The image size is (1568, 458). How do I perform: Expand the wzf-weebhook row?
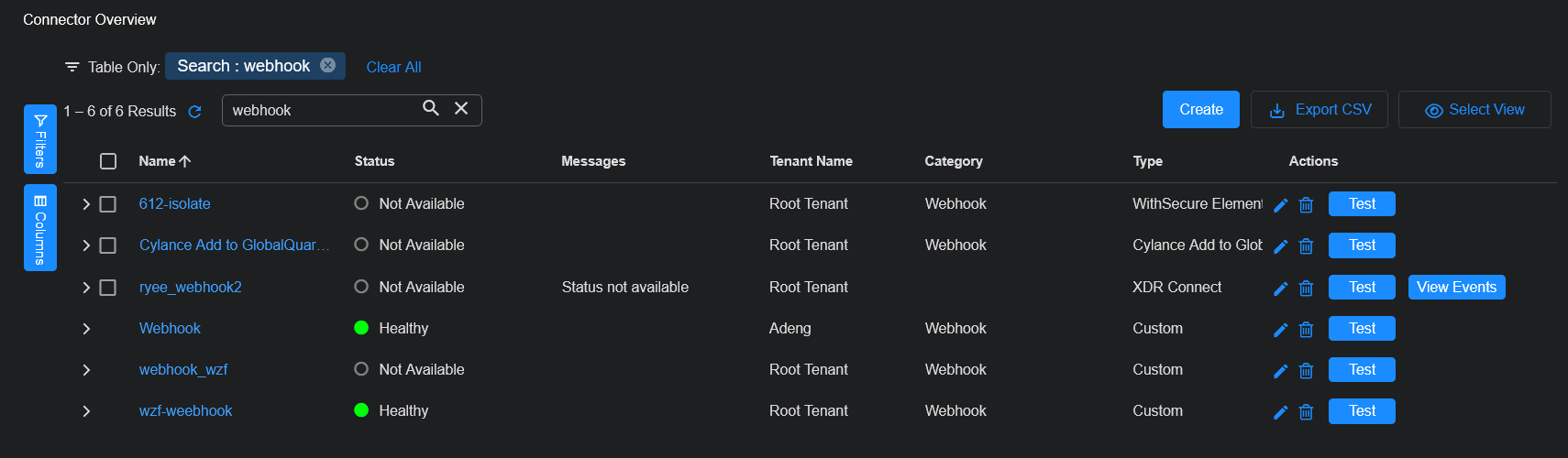(86, 411)
